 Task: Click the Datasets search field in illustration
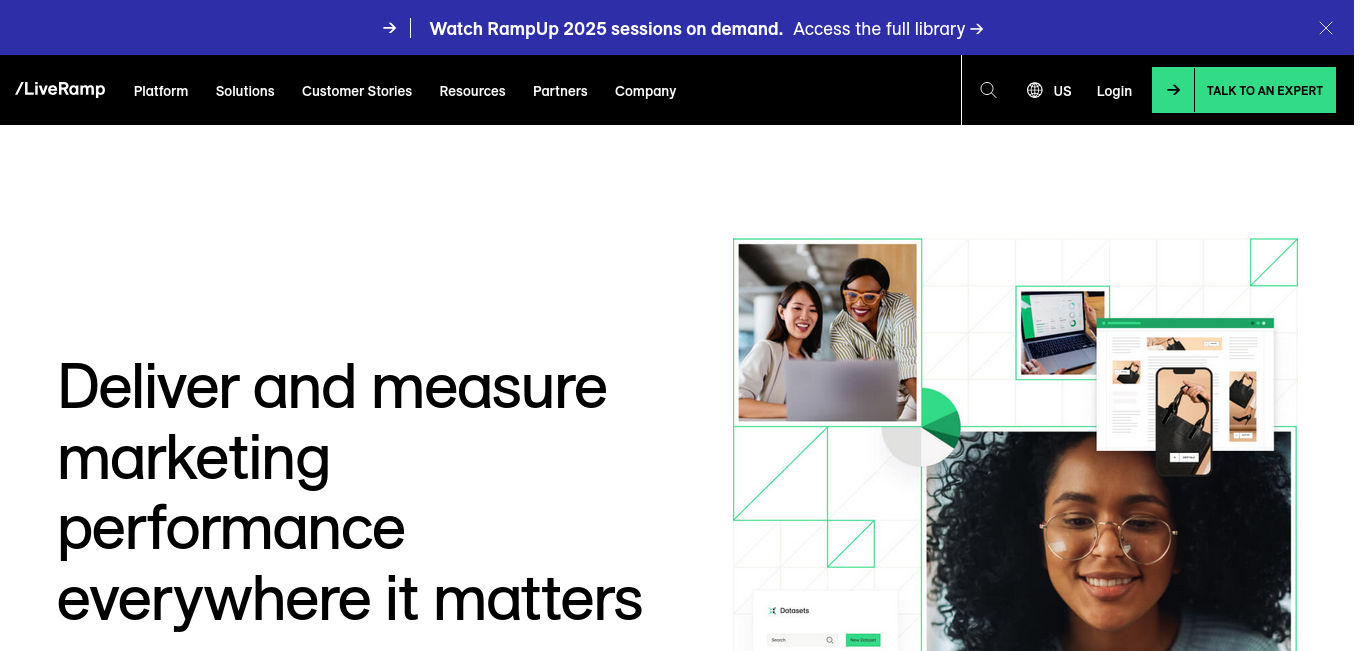click(x=801, y=640)
